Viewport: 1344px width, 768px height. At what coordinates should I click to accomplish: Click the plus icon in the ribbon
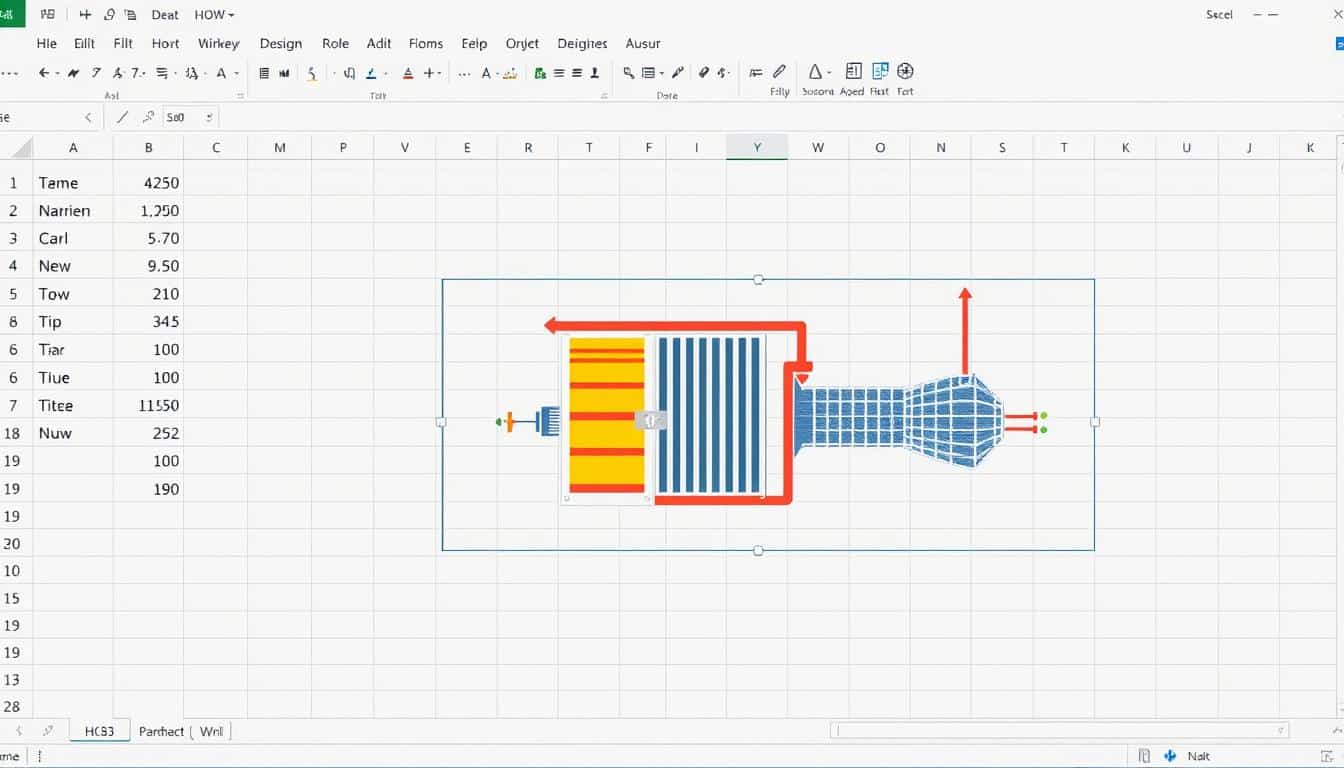pos(428,73)
